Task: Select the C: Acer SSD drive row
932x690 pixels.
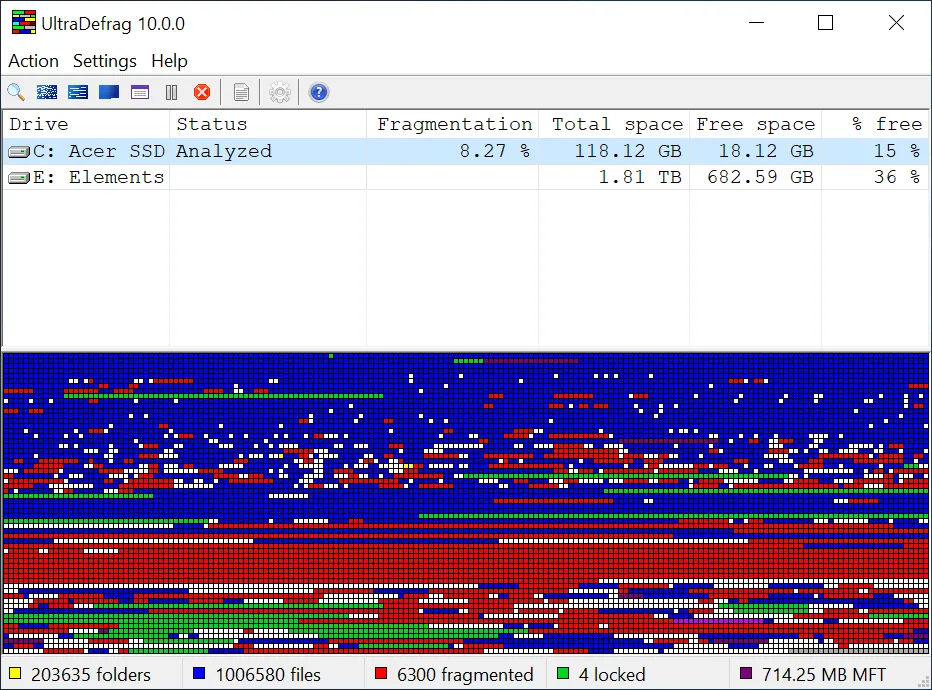Action: tap(100, 151)
